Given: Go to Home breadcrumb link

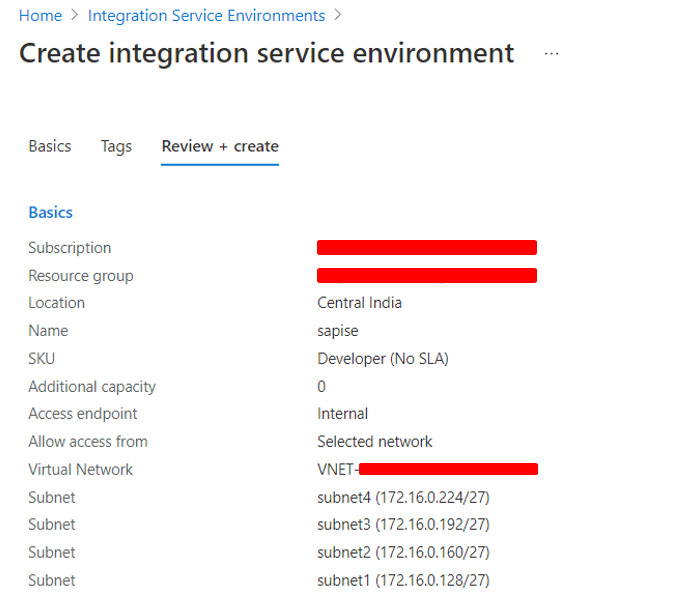Looking at the screenshot, I should (x=40, y=16).
